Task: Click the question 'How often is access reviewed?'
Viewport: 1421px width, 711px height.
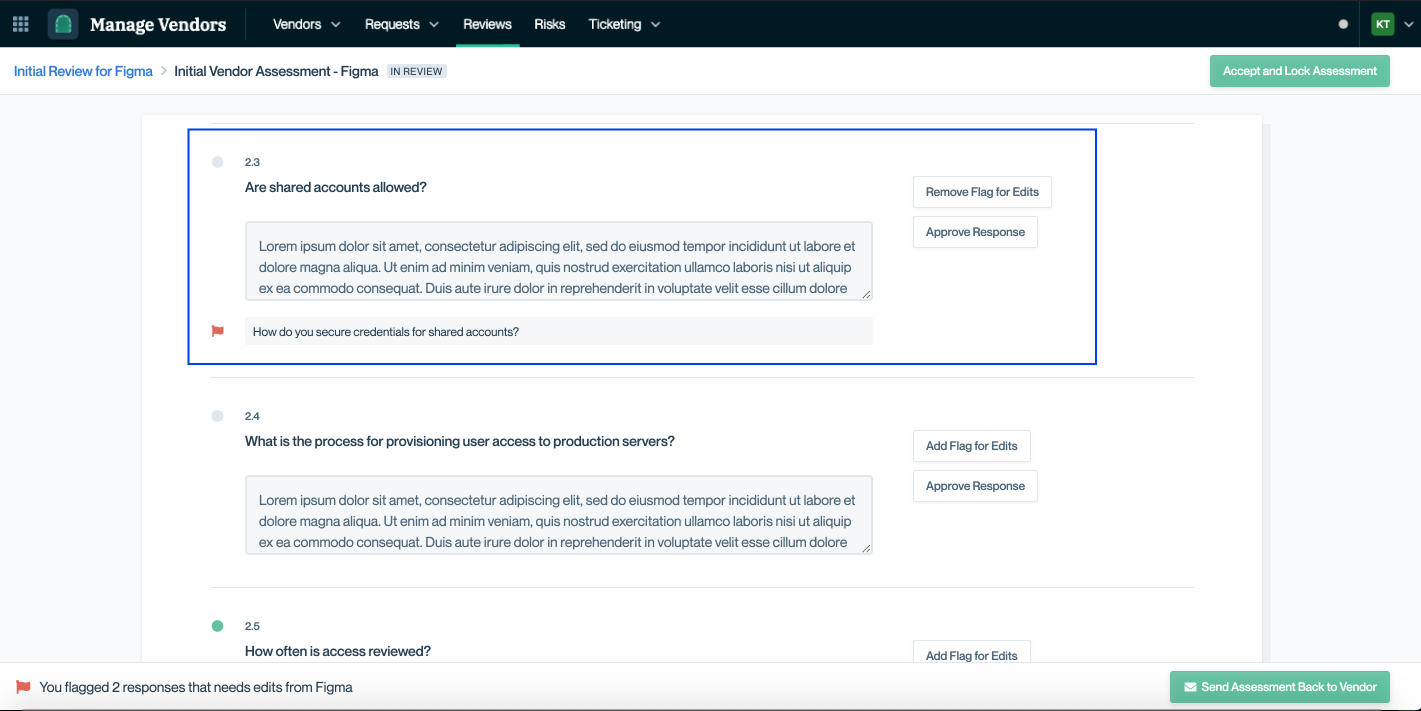Action: click(338, 651)
